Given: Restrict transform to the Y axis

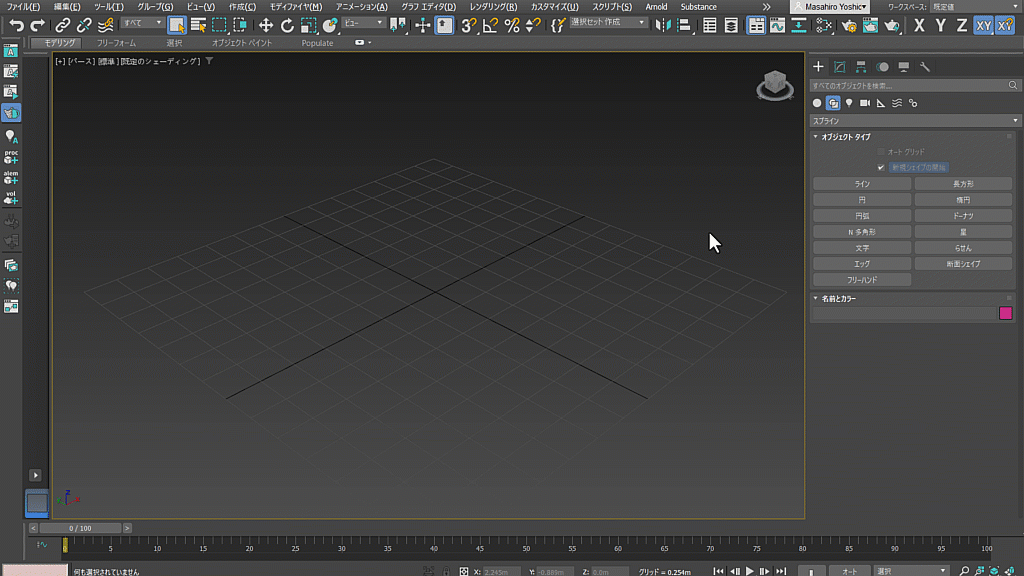Looking at the screenshot, I should pyautogui.click(x=940, y=25).
